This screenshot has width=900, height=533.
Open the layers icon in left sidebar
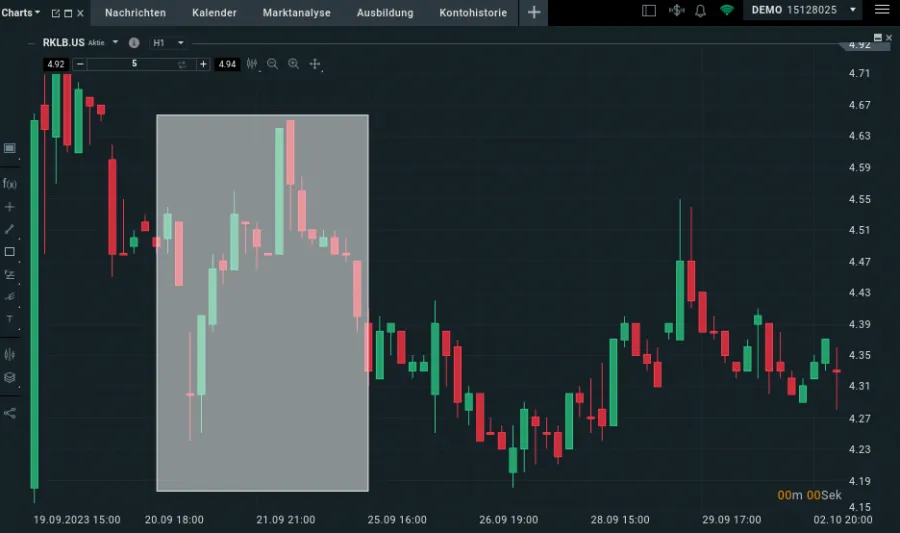(x=10, y=378)
